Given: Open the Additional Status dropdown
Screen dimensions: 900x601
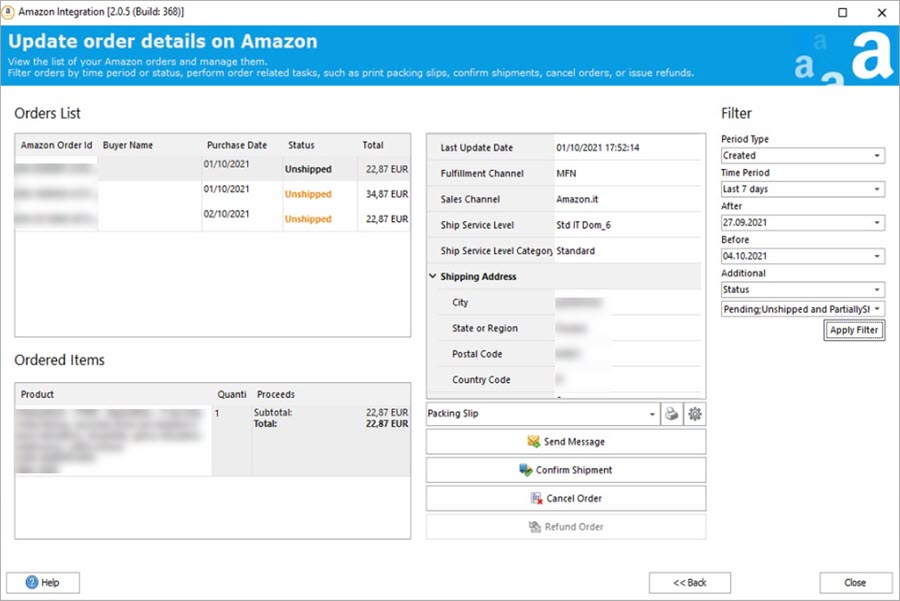Looking at the screenshot, I should tap(802, 289).
